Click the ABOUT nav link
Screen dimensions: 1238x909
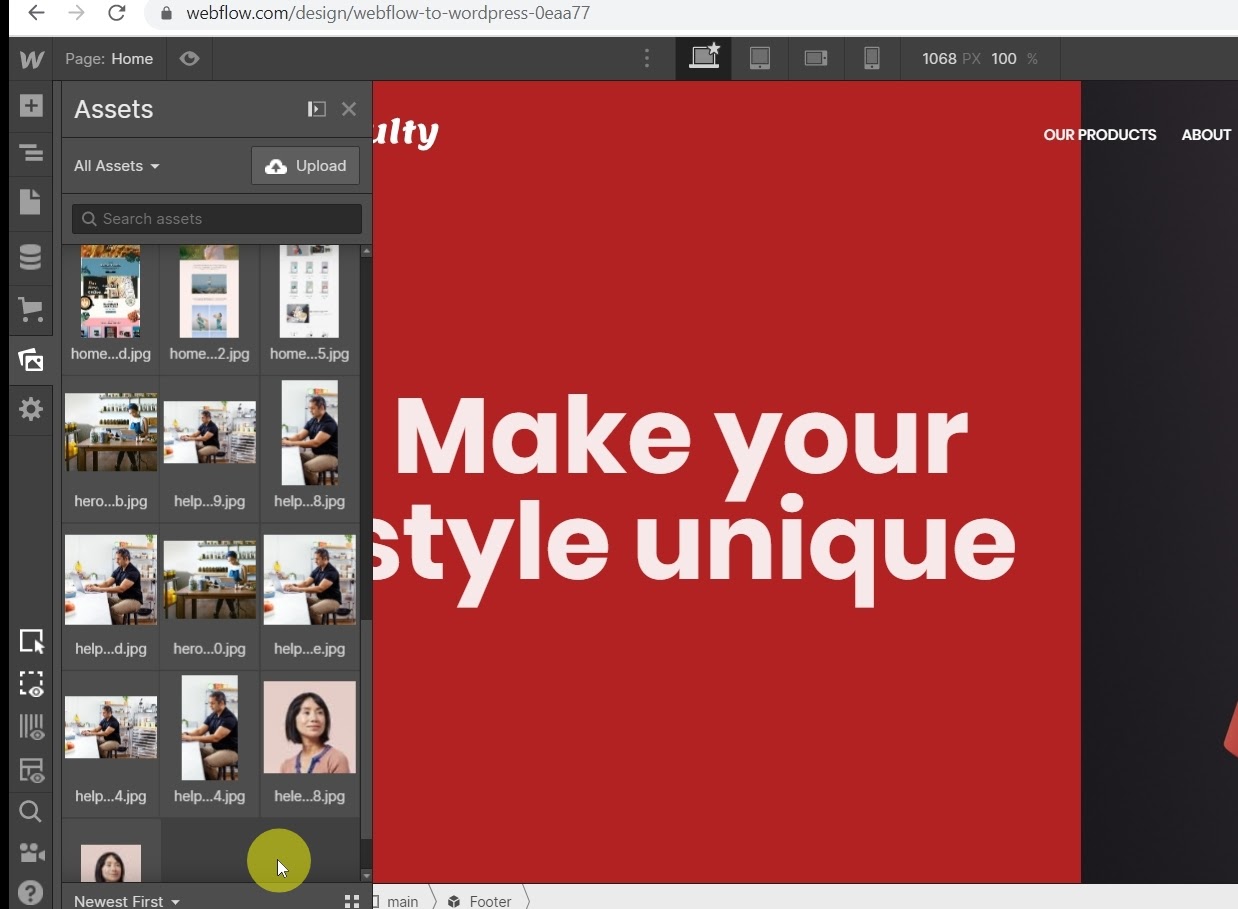(x=1206, y=135)
